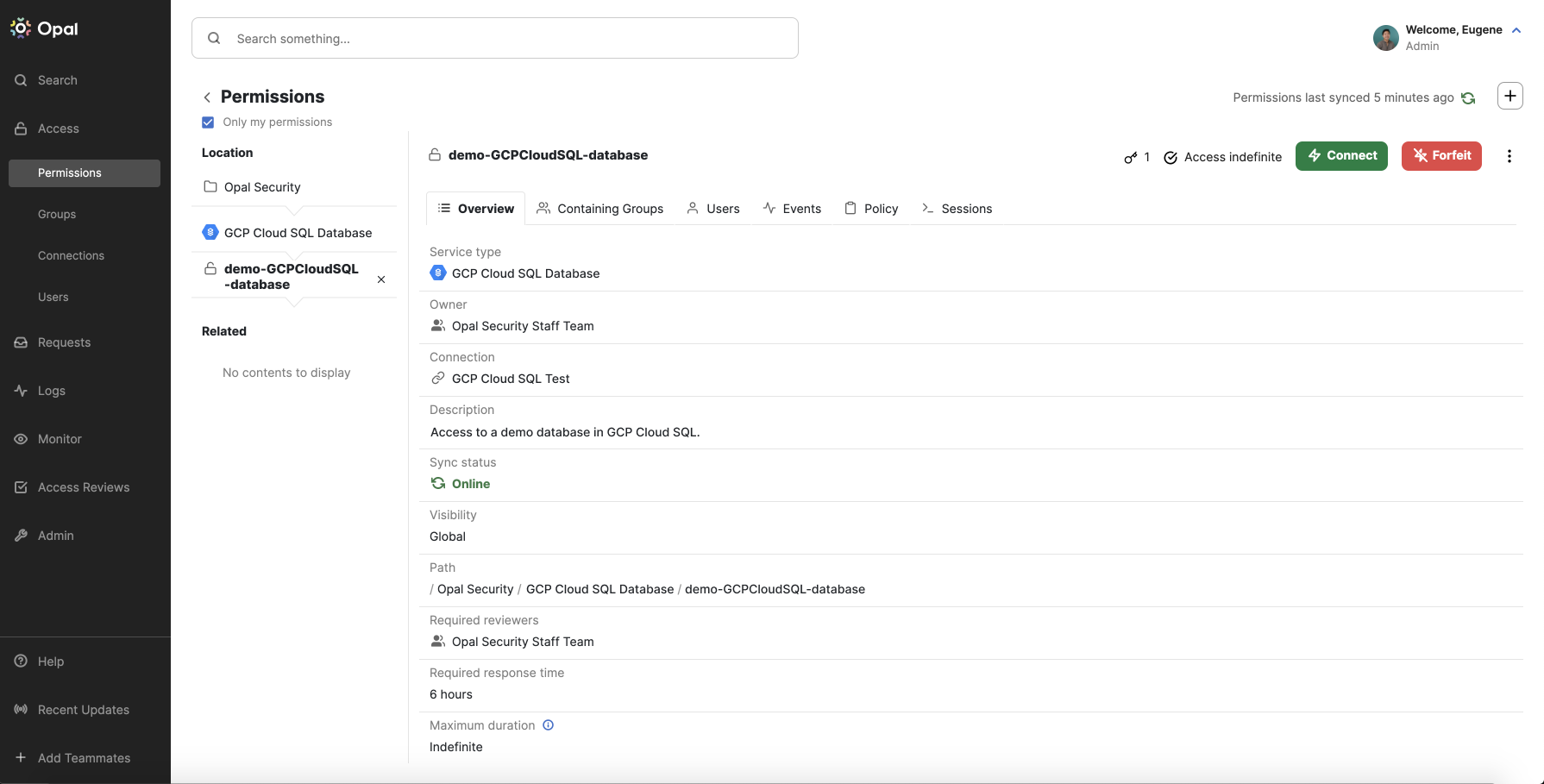
Task: Click required reviewers Opal Security Staff Team
Action: 512,642
